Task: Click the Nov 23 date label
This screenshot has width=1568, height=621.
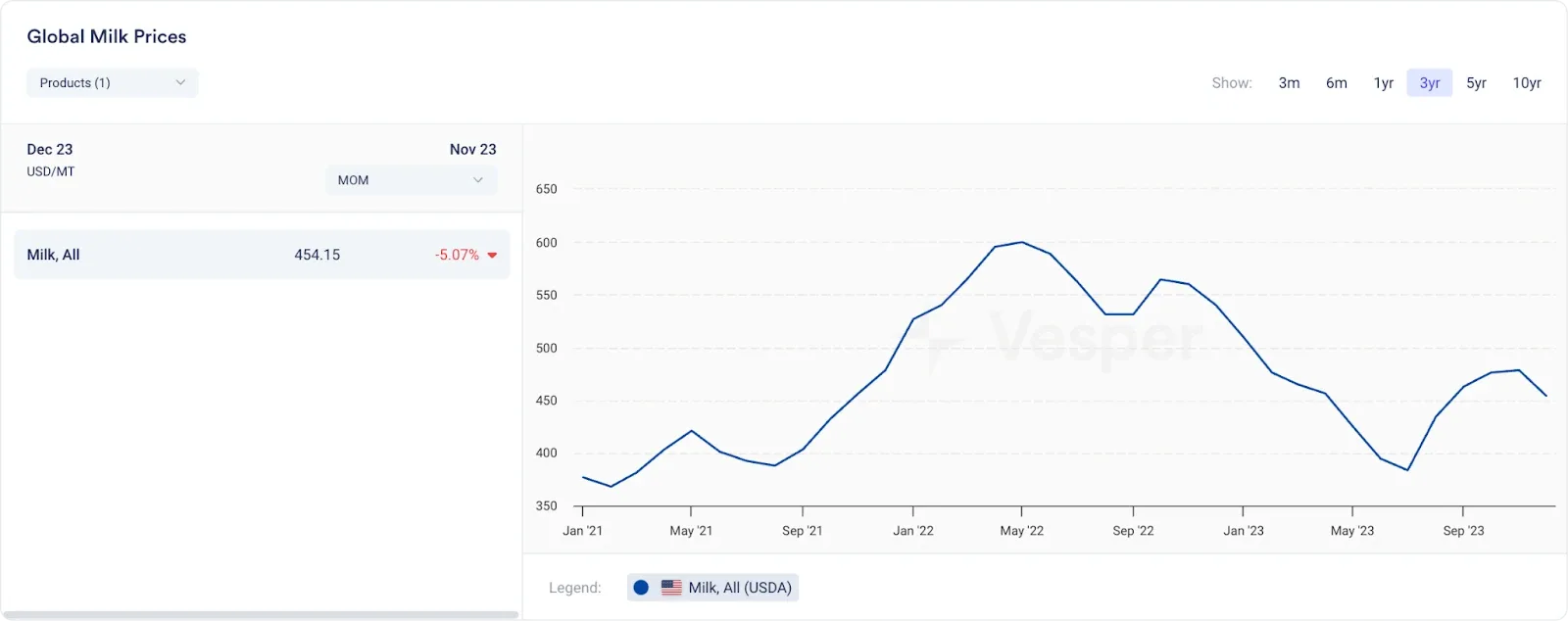Action: point(473,150)
